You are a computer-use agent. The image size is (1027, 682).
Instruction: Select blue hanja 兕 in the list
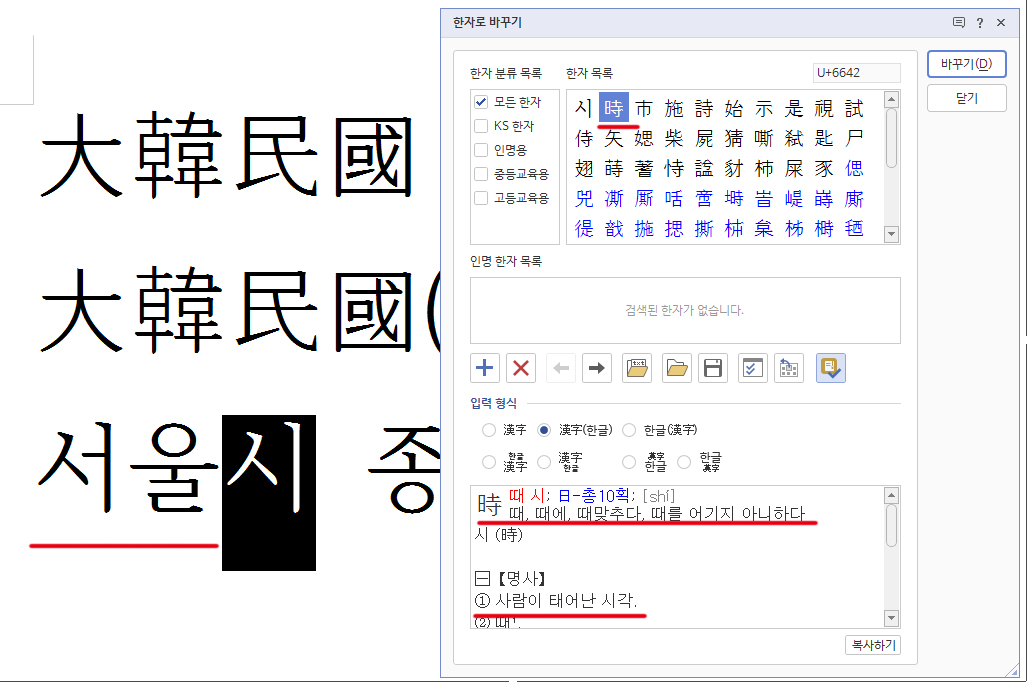pyautogui.click(x=584, y=199)
